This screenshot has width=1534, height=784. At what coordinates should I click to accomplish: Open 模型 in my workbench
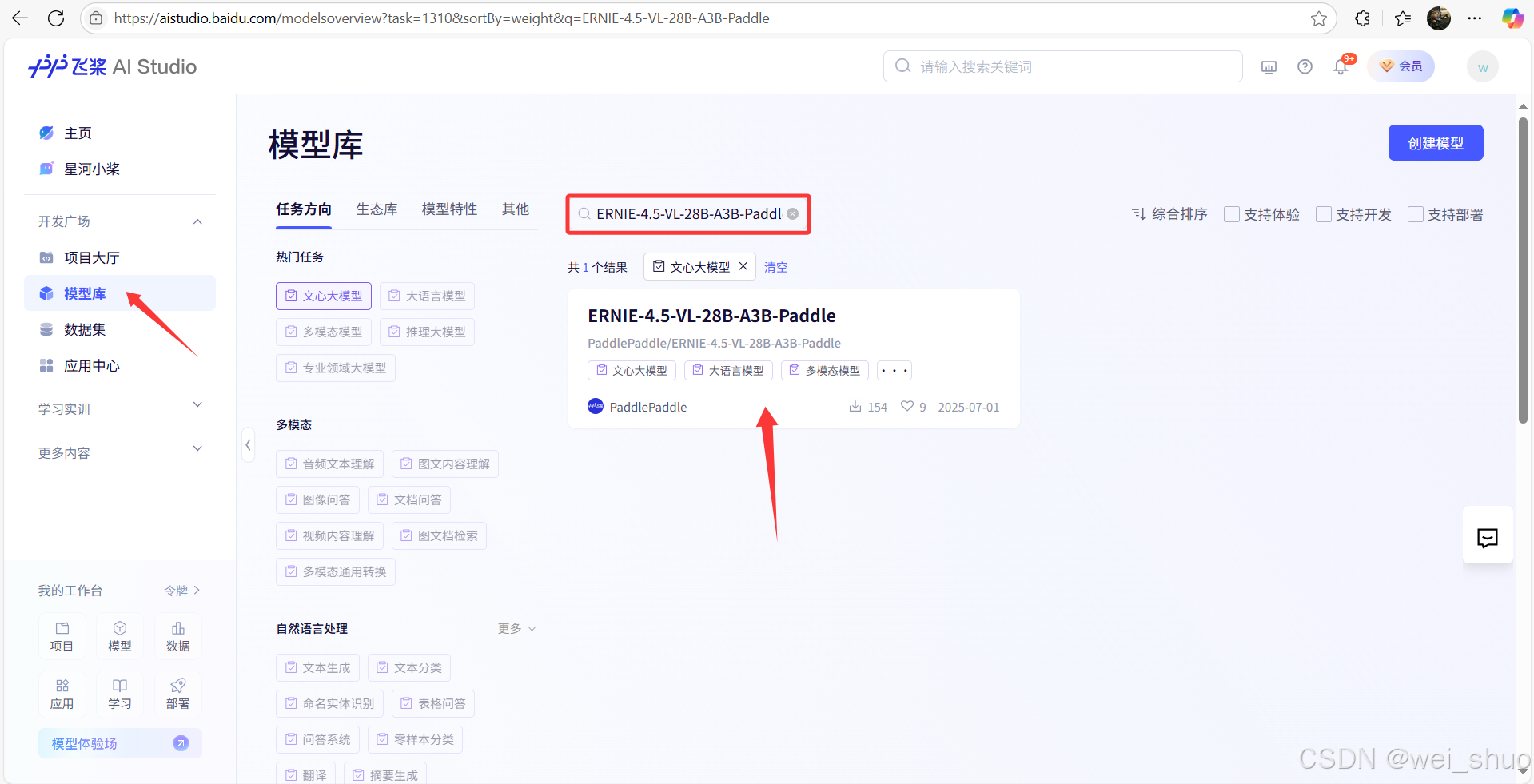(x=120, y=636)
